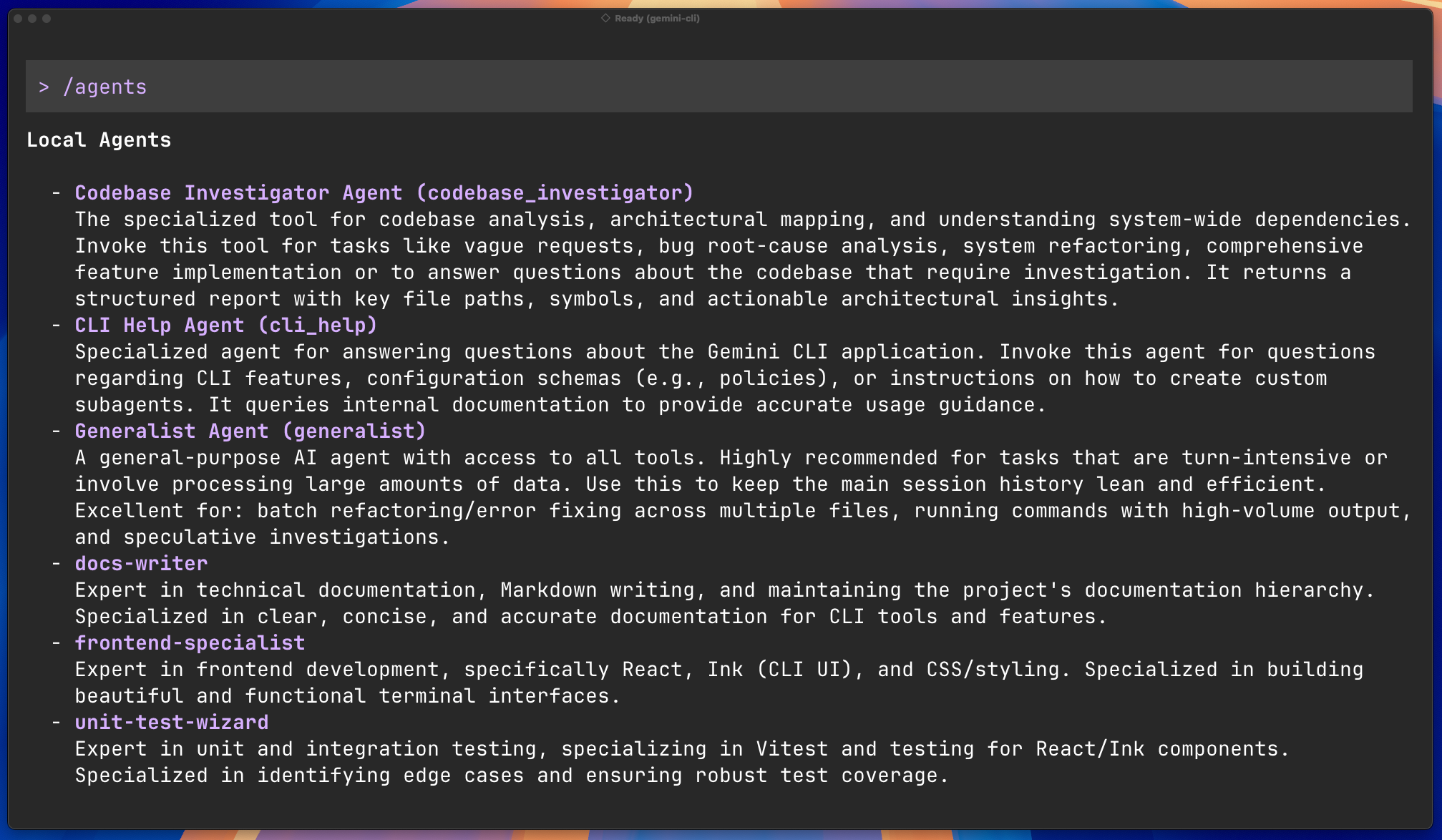The width and height of the screenshot is (1442, 840).
Task: Select the "Local Agents" heading
Action: (99, 140)
